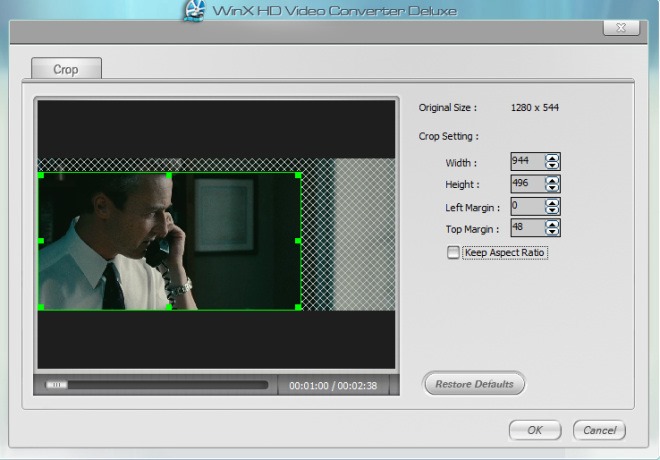This screenshot has width=660, height=460.
Task: Decrease the Left Margin with down arrow
Action: 552,210
